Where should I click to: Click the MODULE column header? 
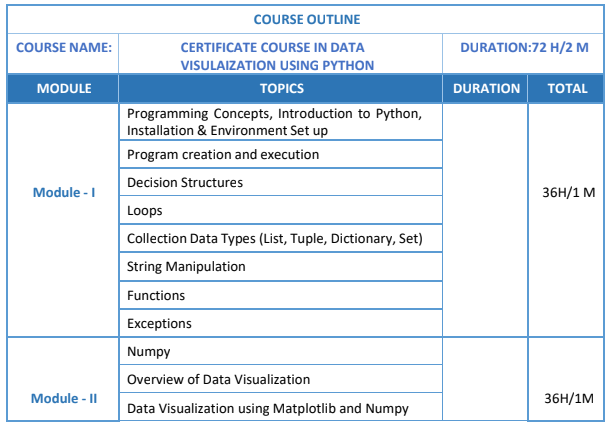coord(64,88)
